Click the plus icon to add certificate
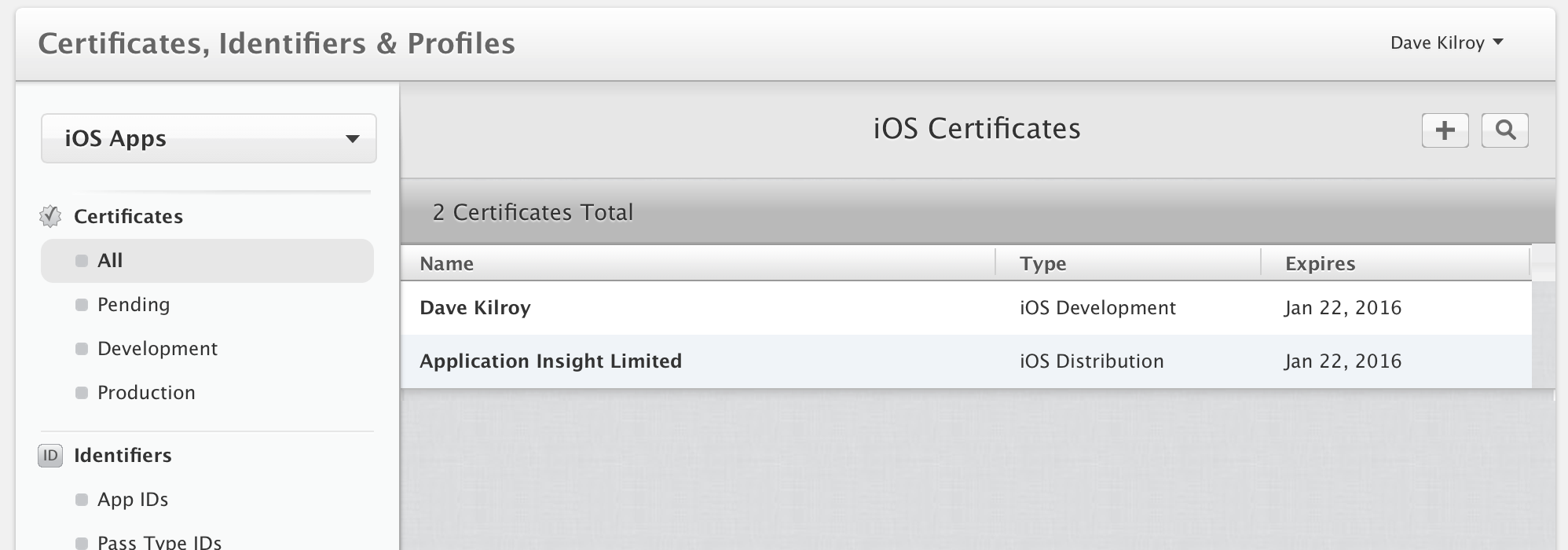This screenshot has width=1568, height=550. (1445, 130)
